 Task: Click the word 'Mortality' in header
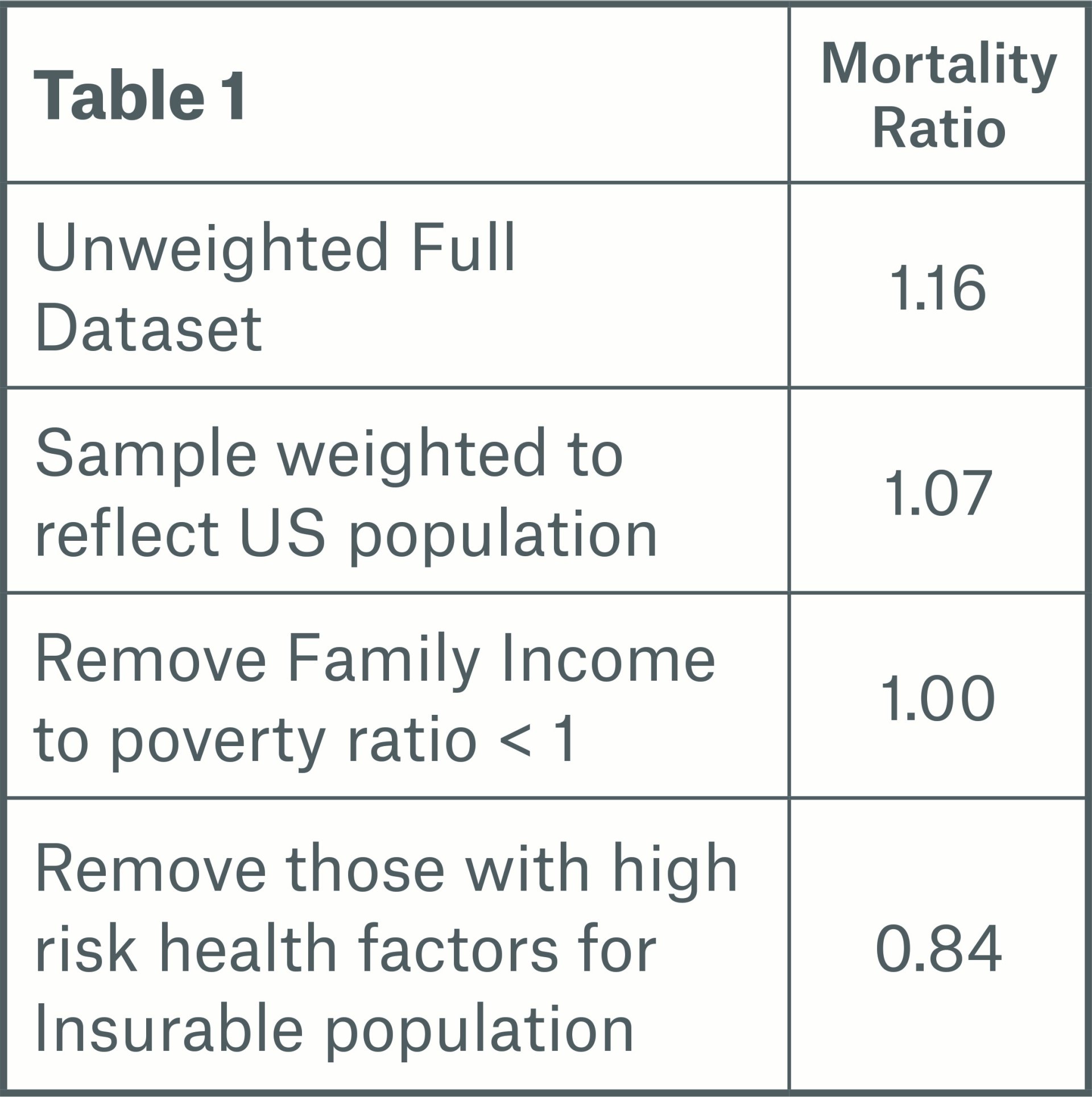(x=939, y=65)
